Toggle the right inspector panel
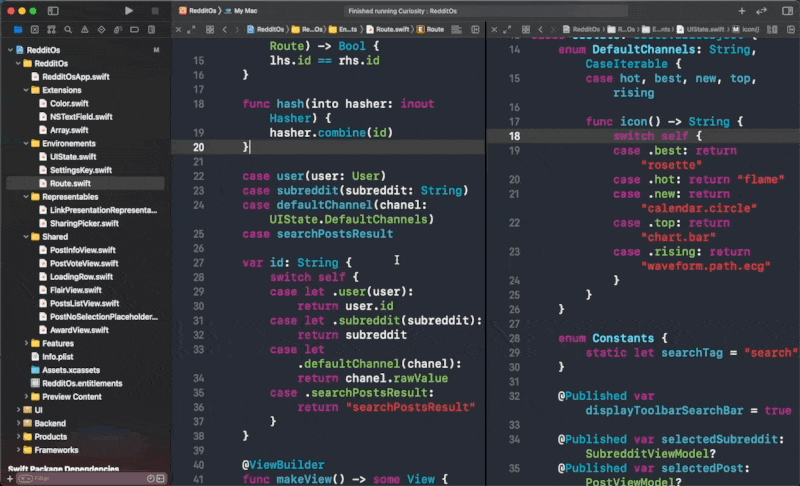The width and height of the screenshot is (800, 486). (786, 10)
